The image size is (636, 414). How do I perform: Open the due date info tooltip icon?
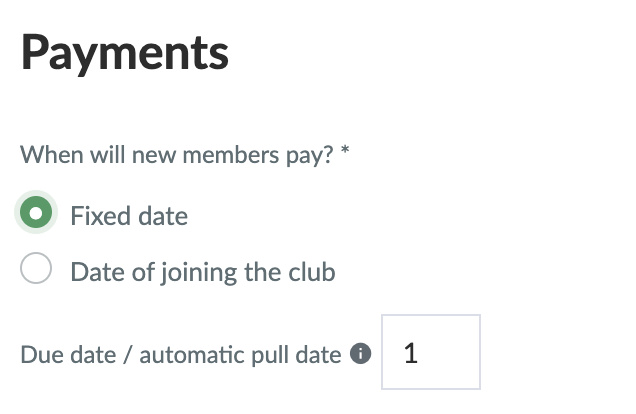coord(361,354)
